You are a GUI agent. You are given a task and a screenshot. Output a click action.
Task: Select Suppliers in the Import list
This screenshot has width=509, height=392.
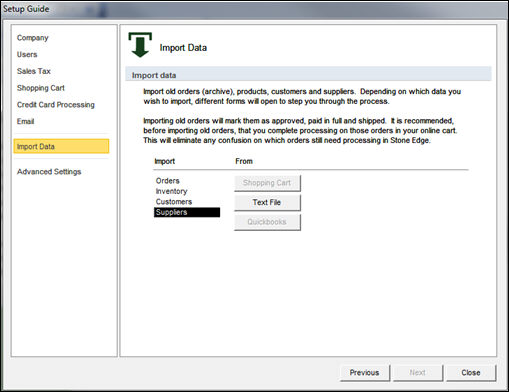[x=187, y=212]
